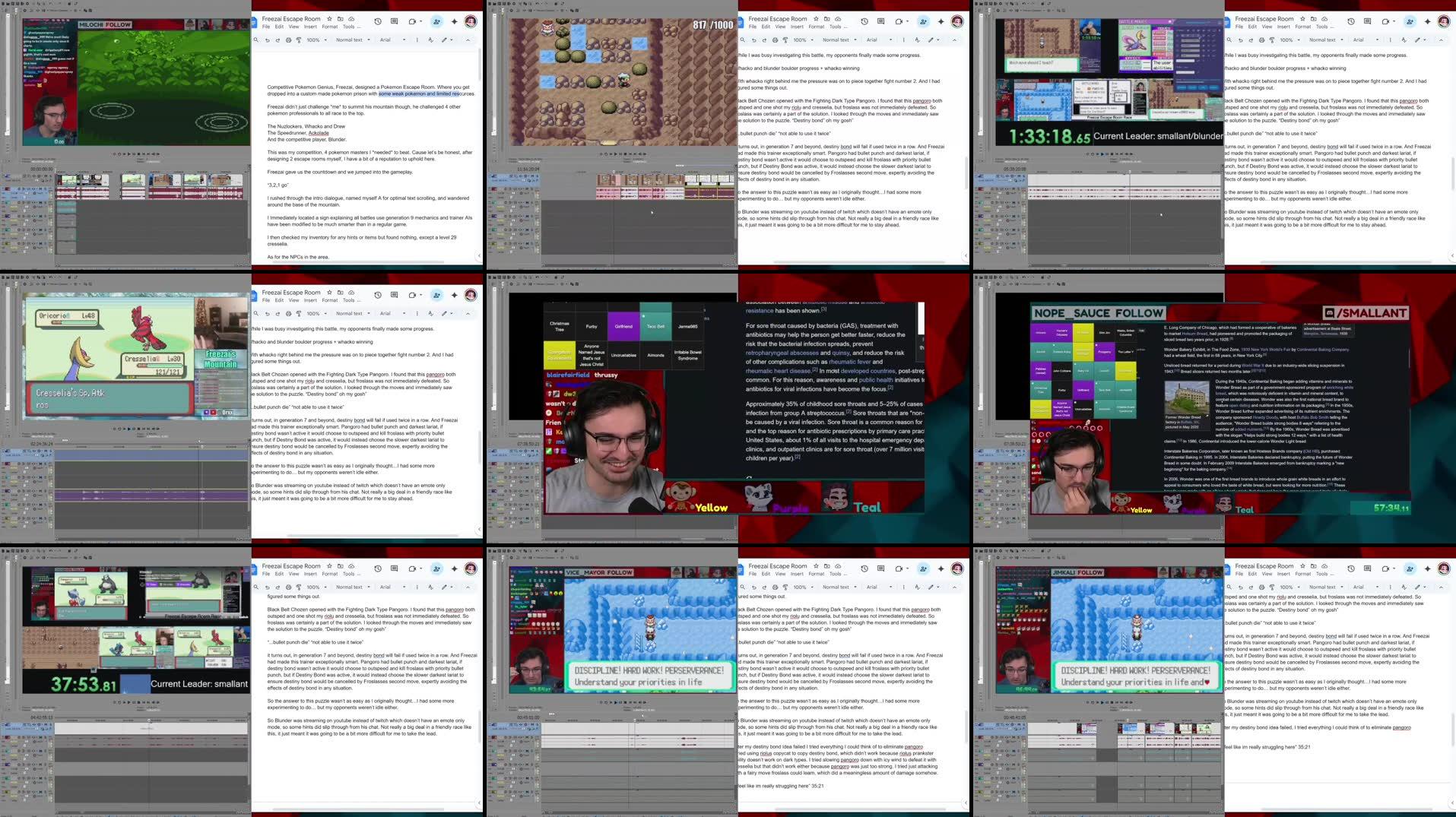Click the /SMALLANT label in the middle-right preview
This screenshot has height=817, width=1456.
pyautogui.click(x=1366, y=313)
